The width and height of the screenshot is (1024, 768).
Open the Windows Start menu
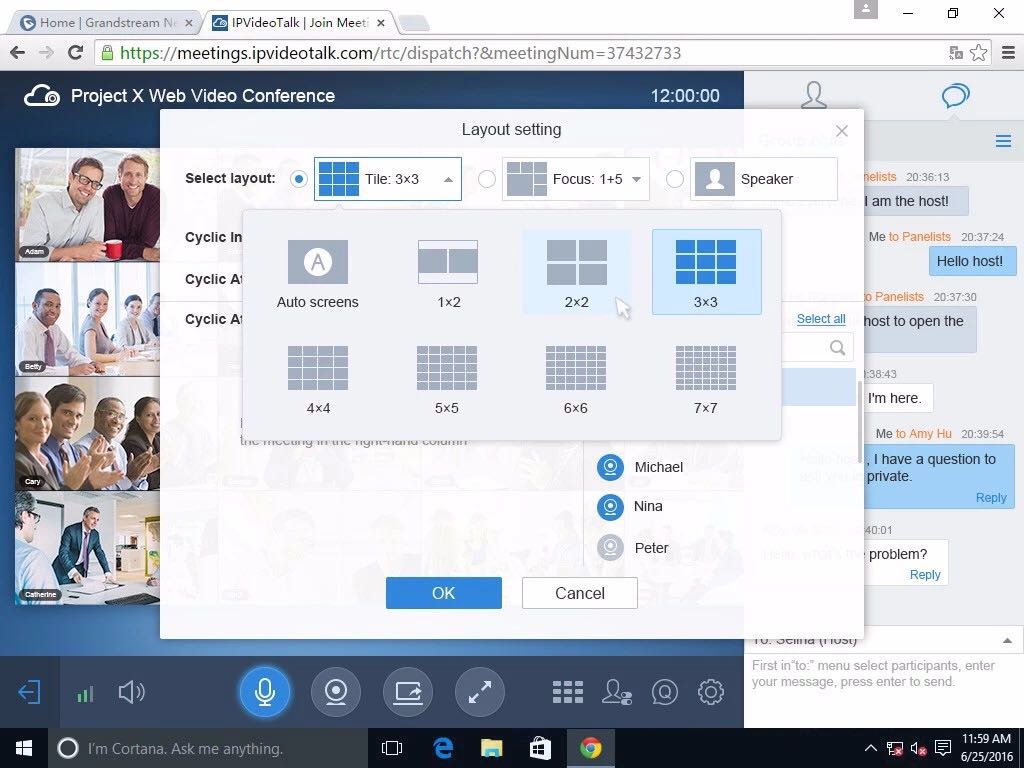(x=24, y=748)
